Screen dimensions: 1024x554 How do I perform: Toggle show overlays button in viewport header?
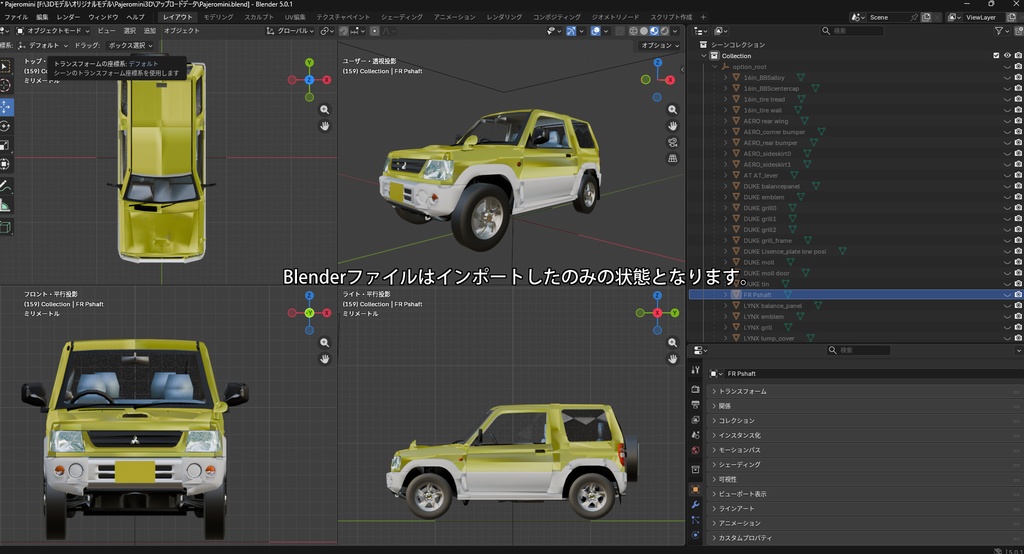tap(596, 31)
